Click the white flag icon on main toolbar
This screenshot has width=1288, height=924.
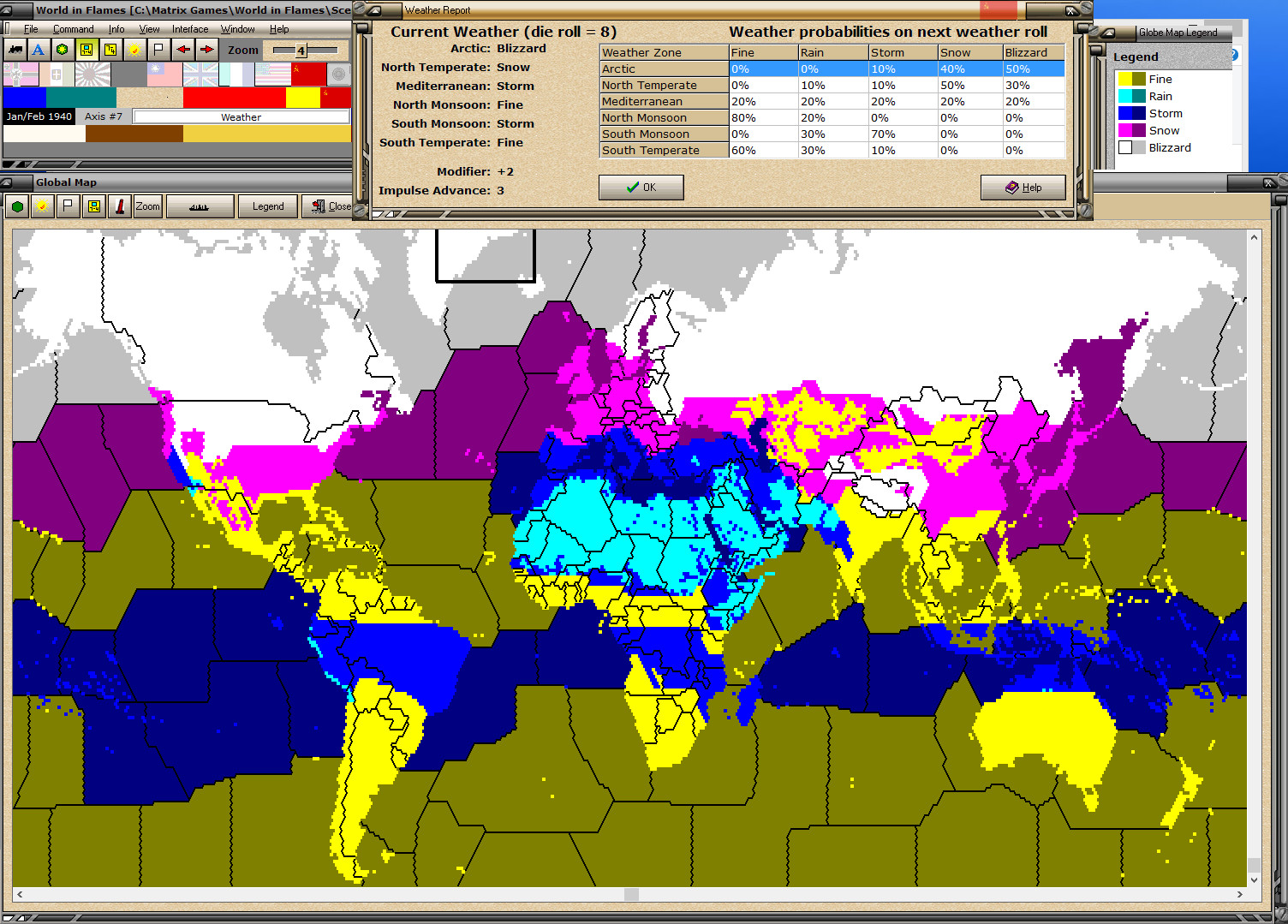[158, 49]
